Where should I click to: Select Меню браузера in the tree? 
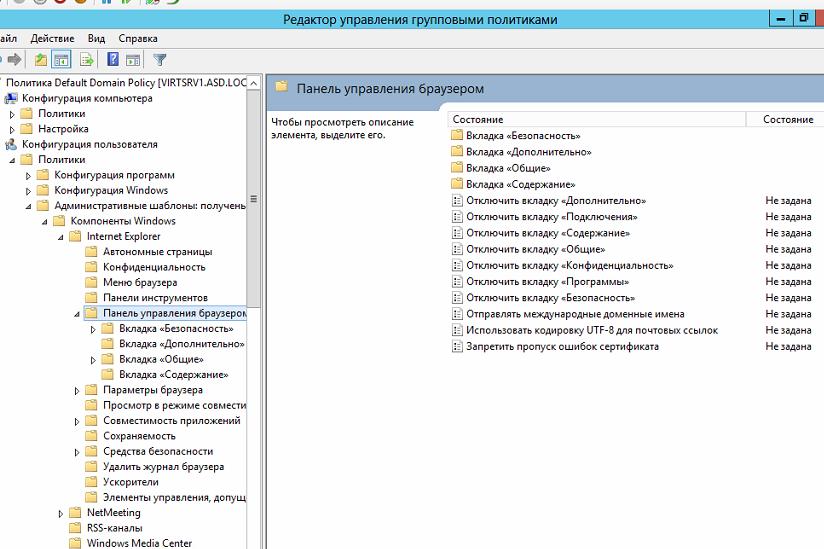tap(140, 282)
